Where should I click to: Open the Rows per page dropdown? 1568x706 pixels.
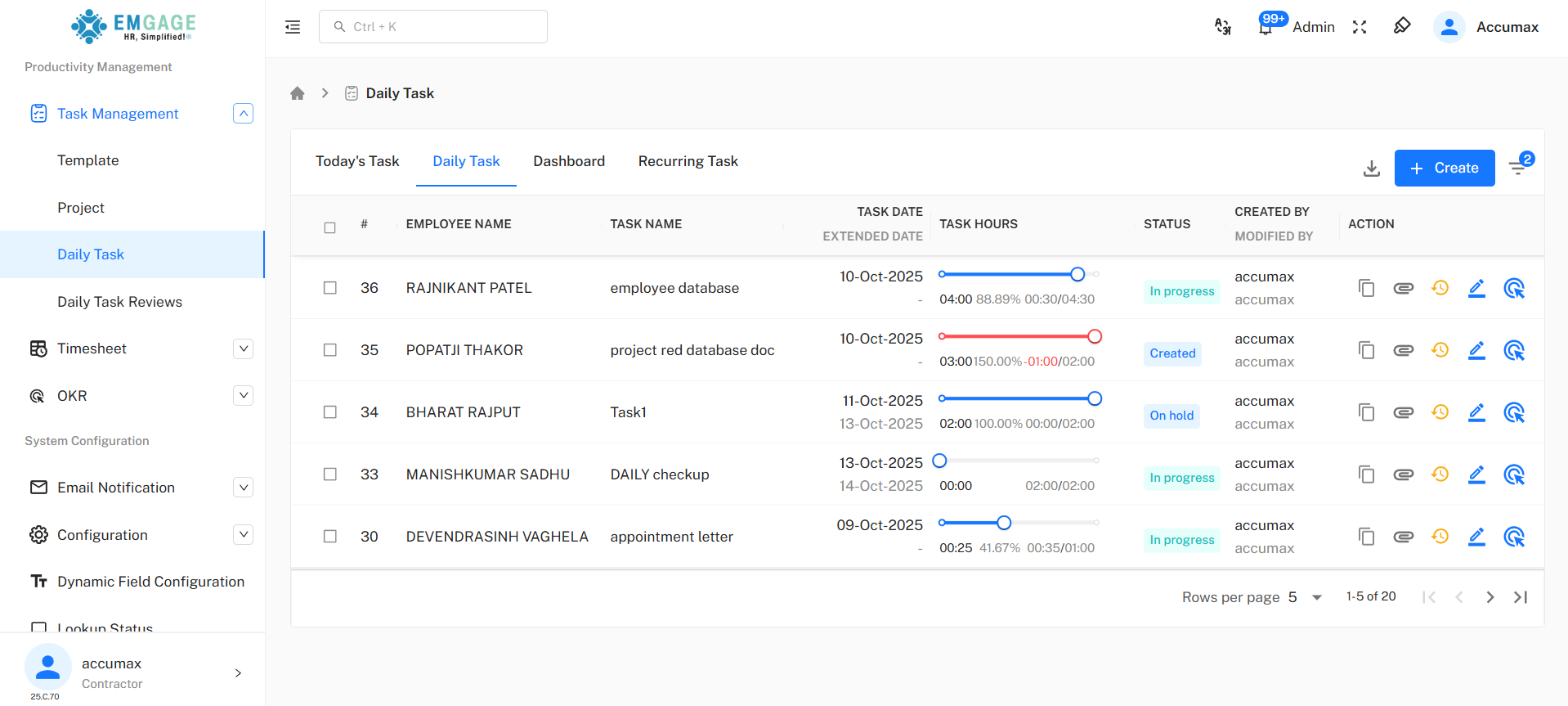(x=1306, y=597)
